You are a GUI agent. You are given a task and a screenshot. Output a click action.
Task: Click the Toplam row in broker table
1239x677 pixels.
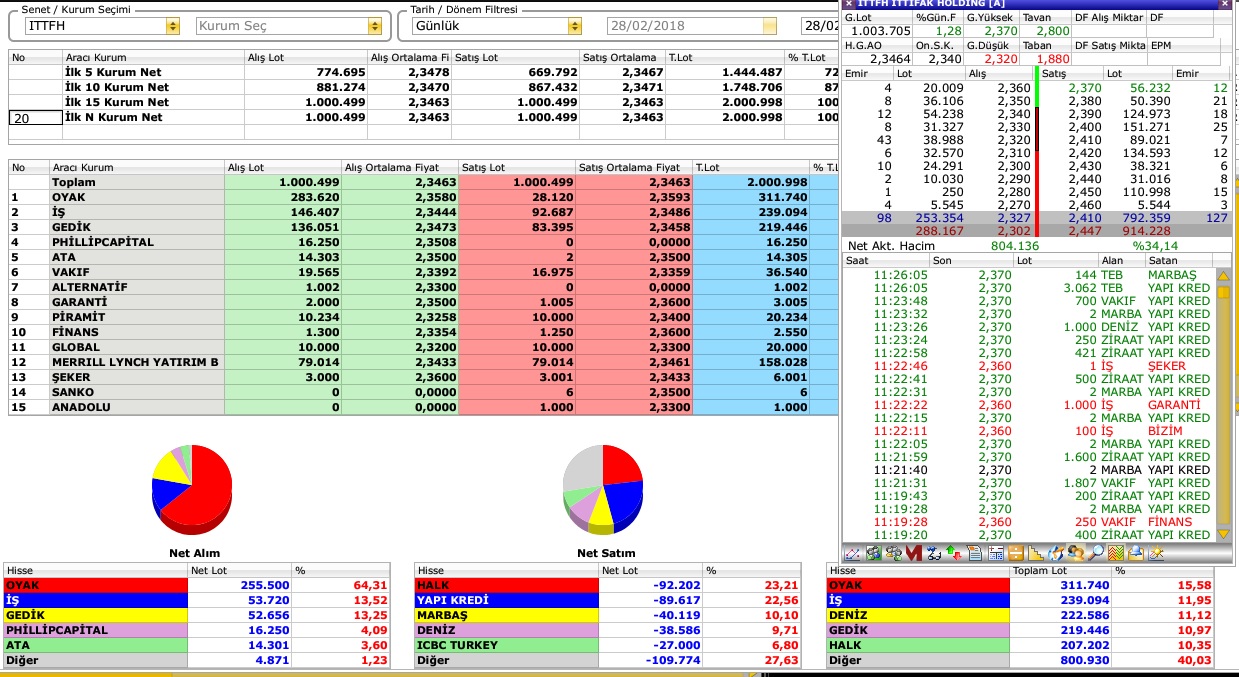tap(425, 182)
